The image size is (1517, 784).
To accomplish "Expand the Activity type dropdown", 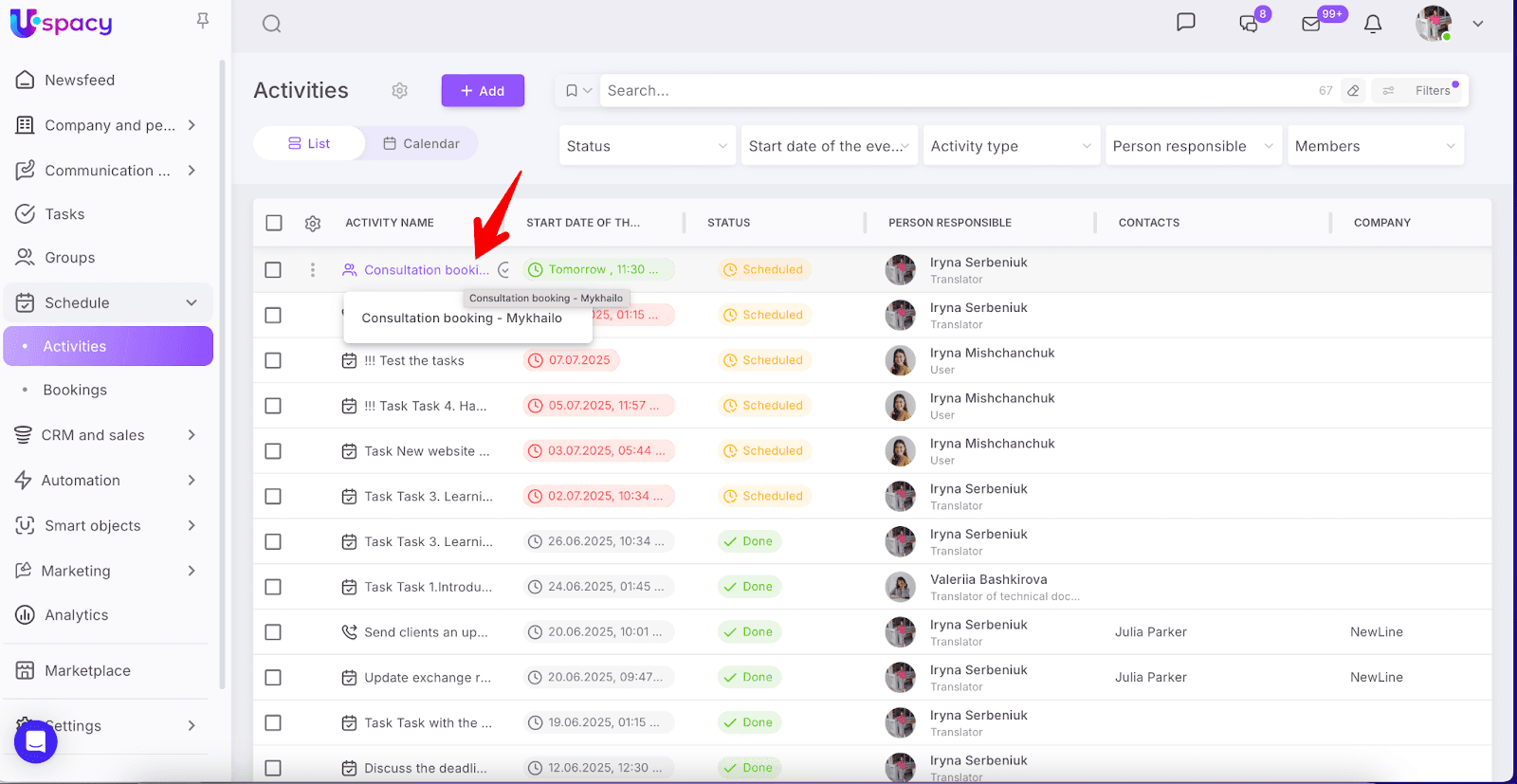I will [x=1010, y=146].
